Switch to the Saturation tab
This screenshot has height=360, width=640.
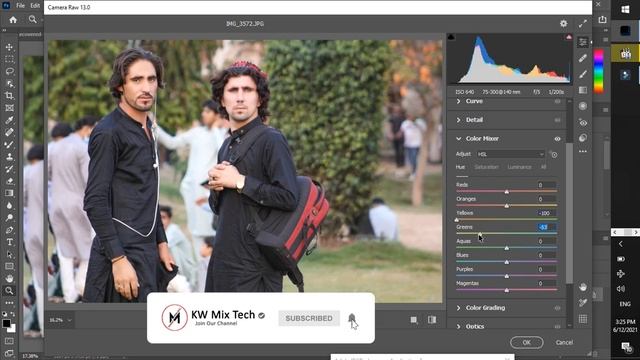pyautogui.click(x=486, y=167)
